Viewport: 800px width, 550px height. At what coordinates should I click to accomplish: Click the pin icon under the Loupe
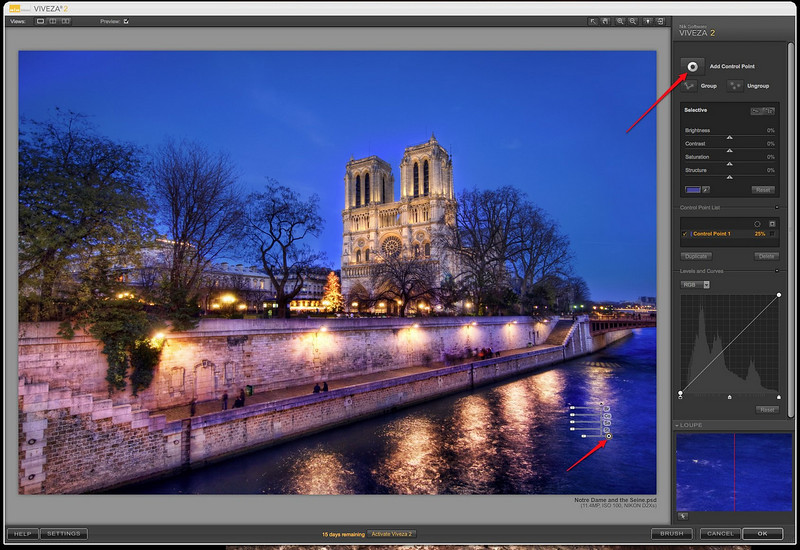point(683,516)
